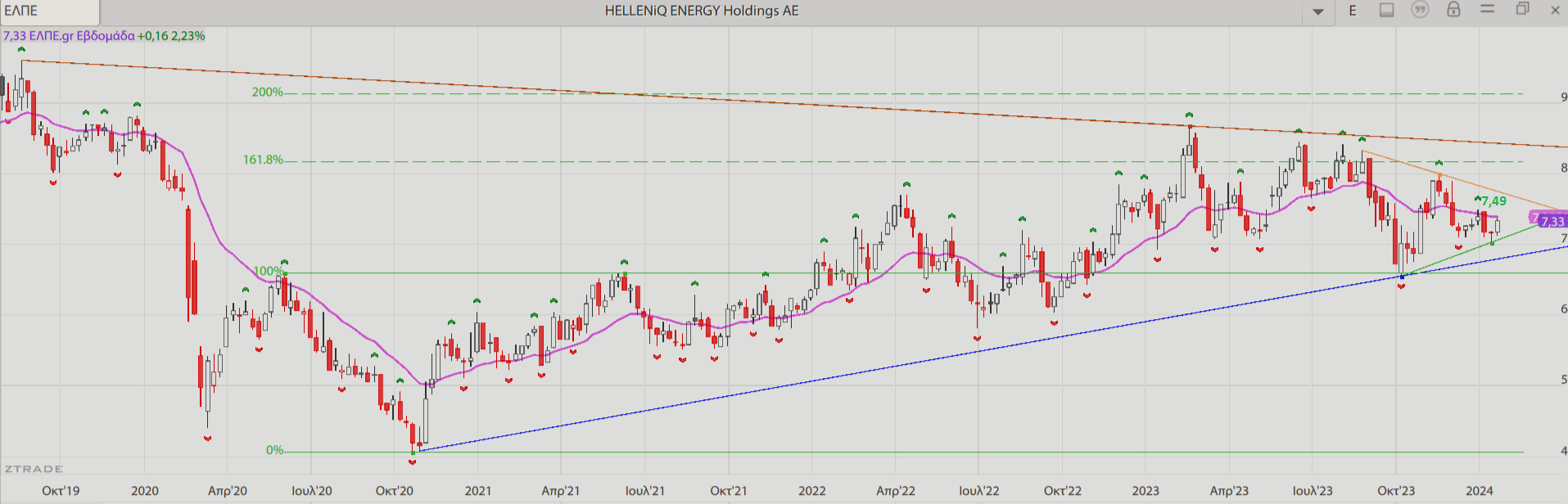The height and width of the screenshot is (504, 1568).
Task: Click the Οκτ'21 date label
Action: tap(729, 491)
